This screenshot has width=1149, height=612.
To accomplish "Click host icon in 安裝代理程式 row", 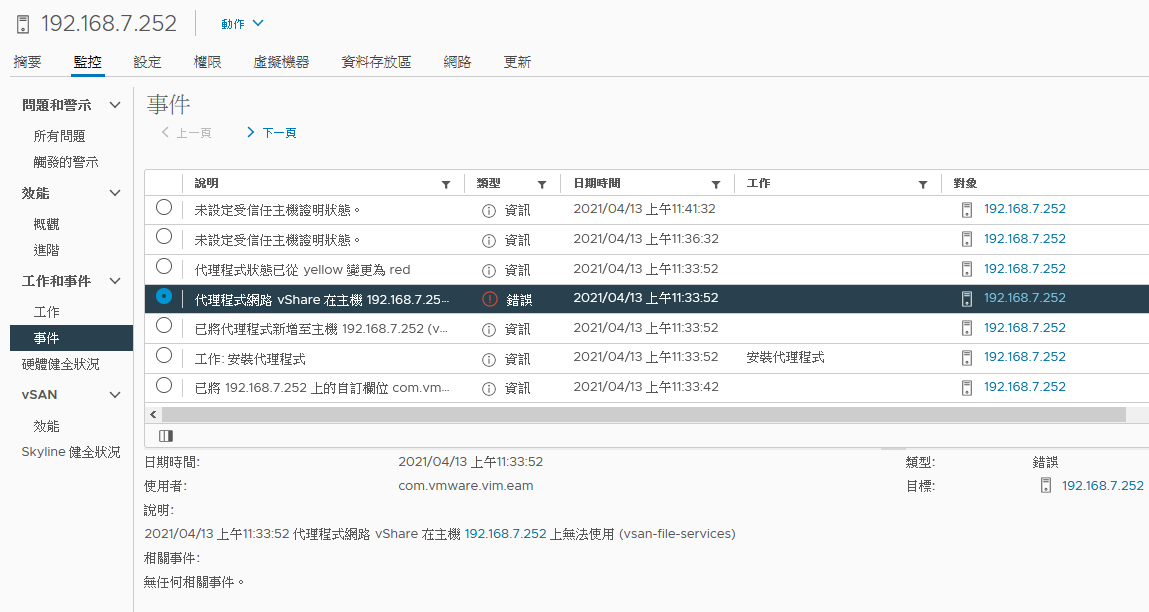I will (967, 358).
